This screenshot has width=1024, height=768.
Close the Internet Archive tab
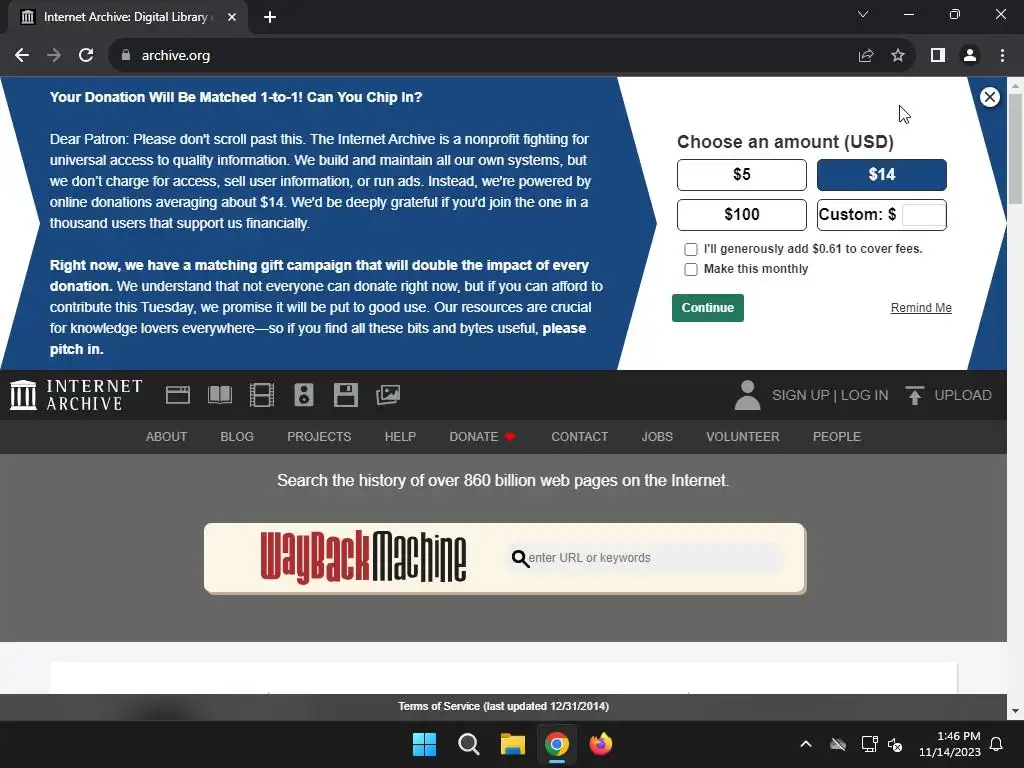(232, 17)
